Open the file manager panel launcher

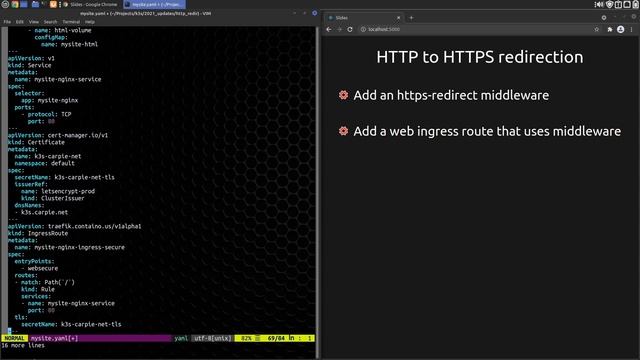(36, 4)
